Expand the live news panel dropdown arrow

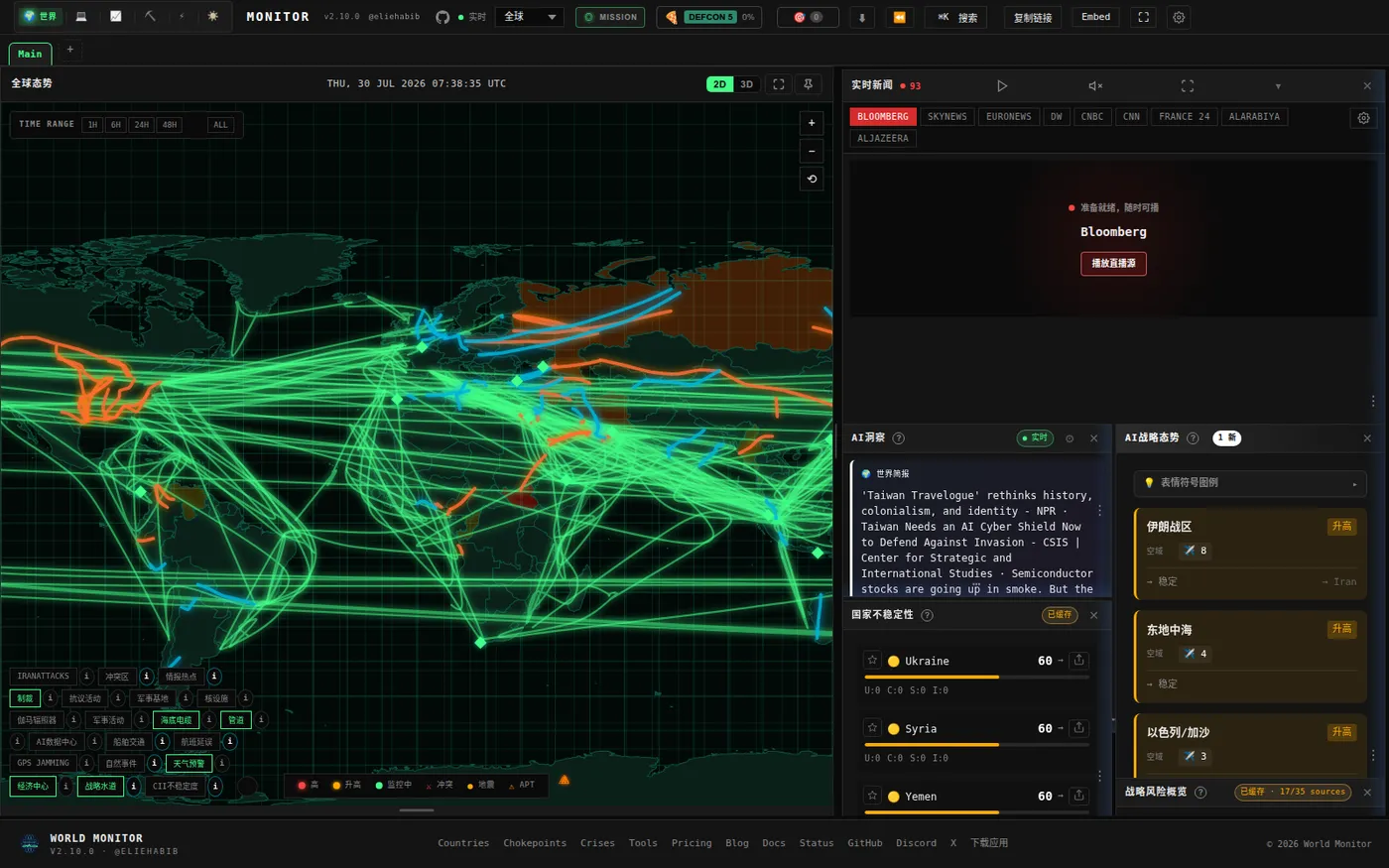(1278, 86)
